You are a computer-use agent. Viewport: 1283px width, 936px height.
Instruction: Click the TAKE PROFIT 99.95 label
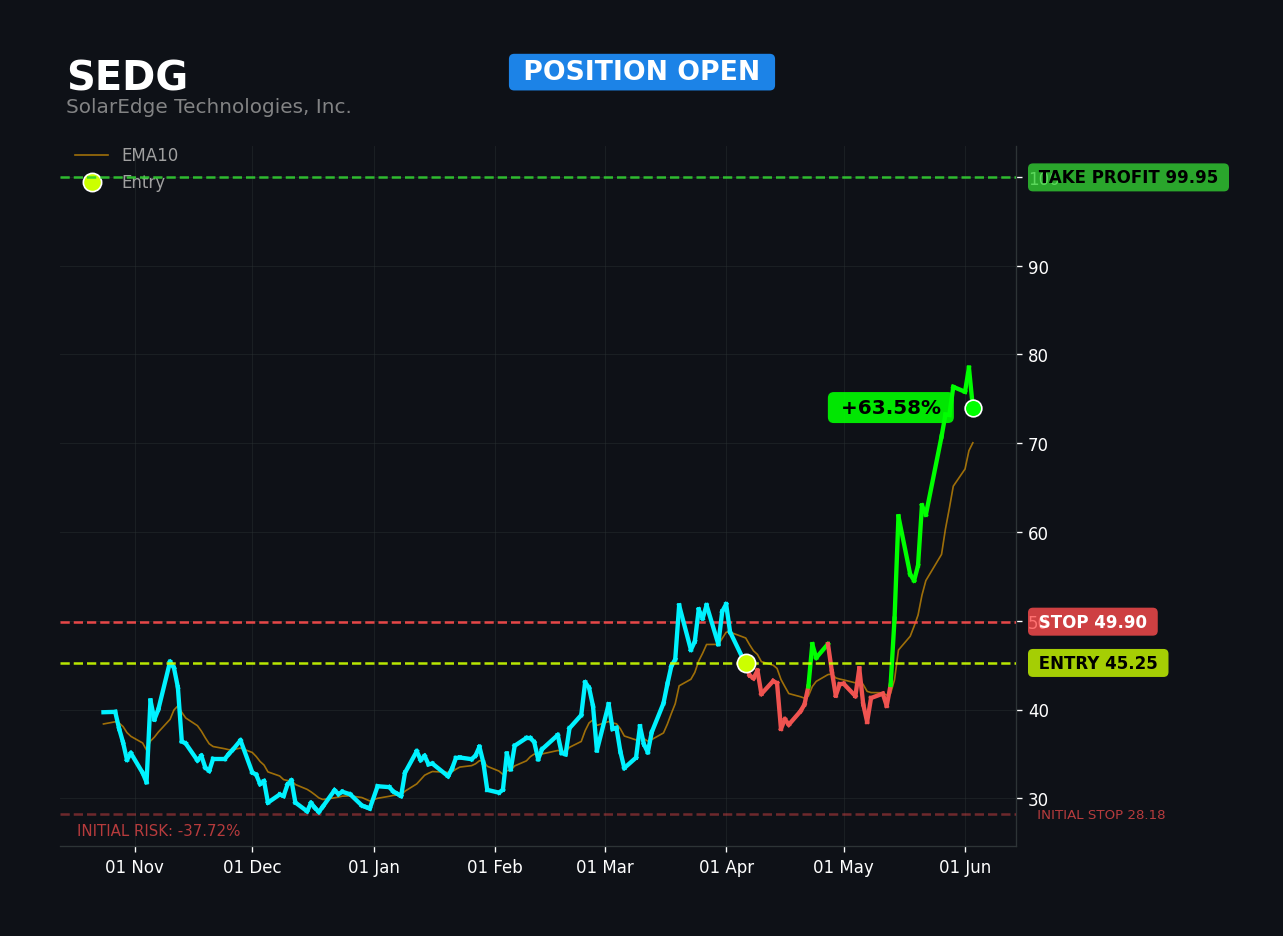(x=1128, y=178)
